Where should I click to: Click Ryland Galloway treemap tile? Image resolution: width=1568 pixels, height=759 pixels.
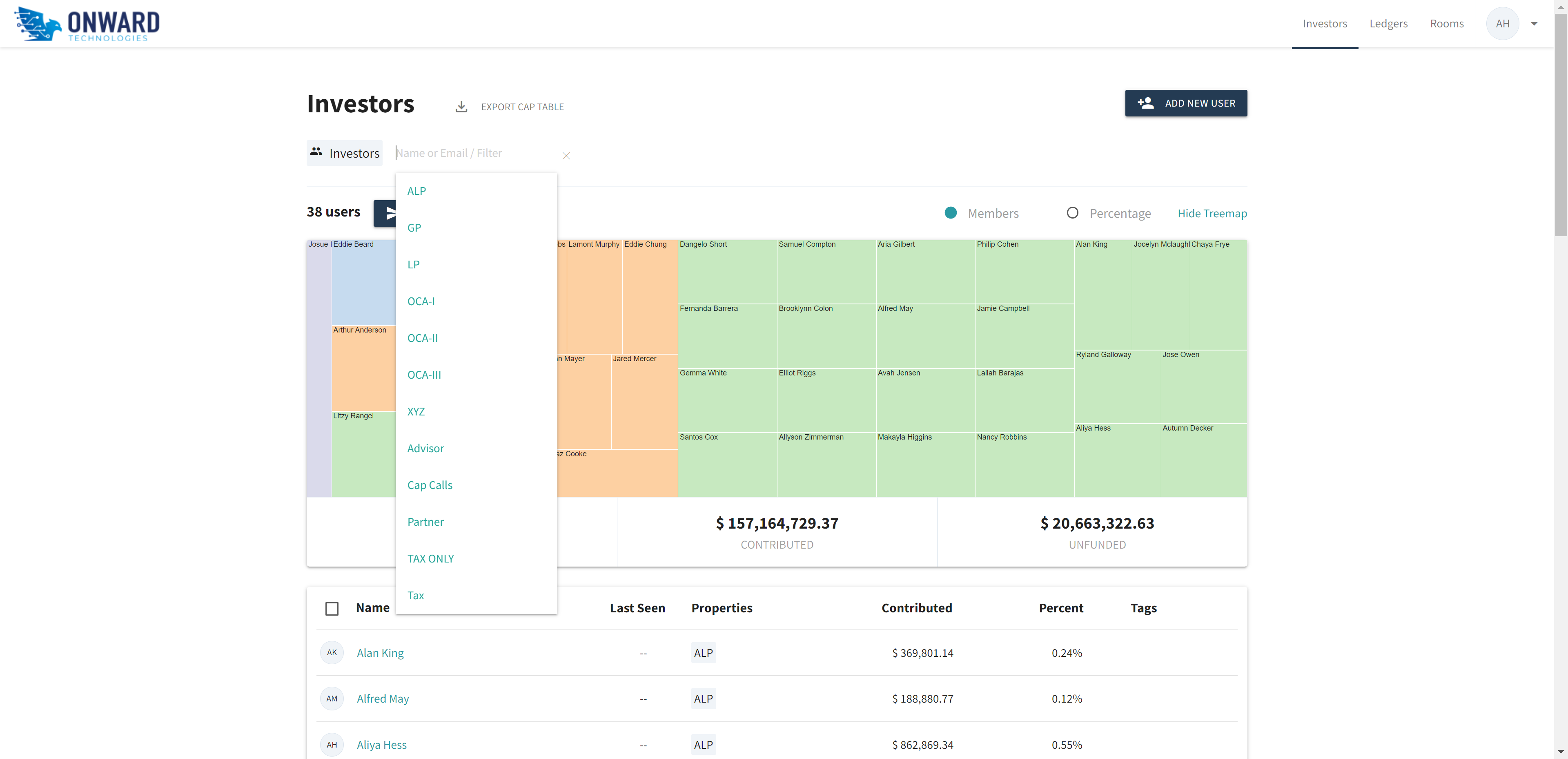click(1118, 387)
